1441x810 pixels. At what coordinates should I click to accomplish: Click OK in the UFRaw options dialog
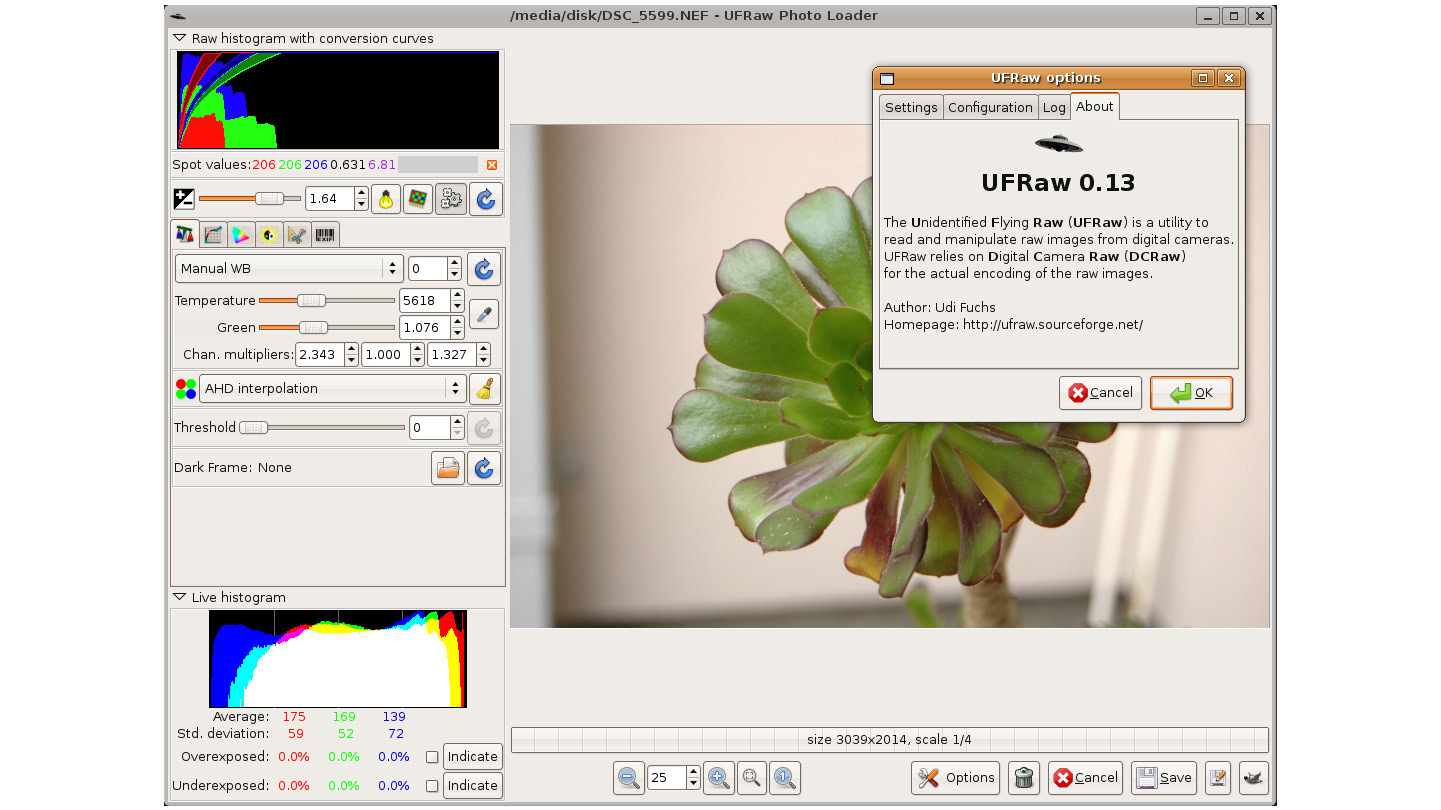pos(1191,393)
